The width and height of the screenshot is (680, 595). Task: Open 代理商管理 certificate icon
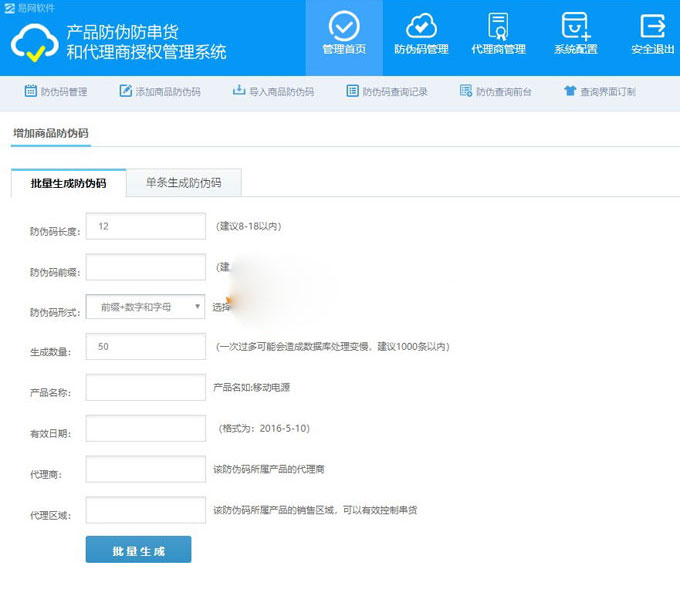click(497, 26)
